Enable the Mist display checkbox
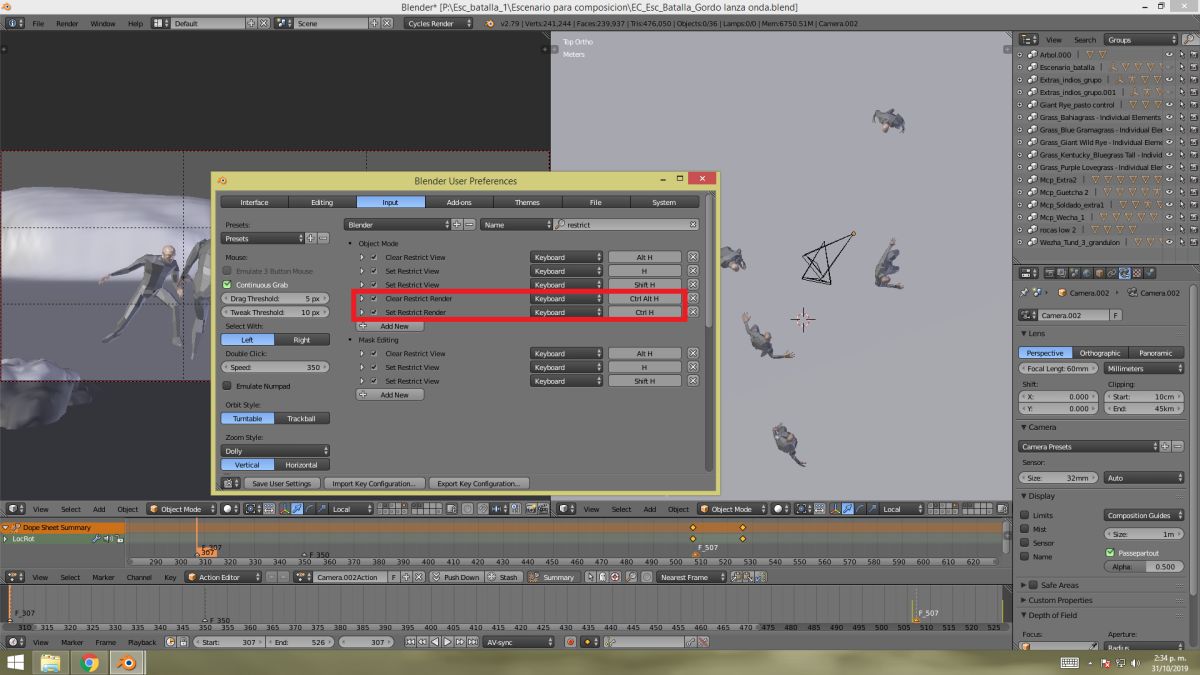 click(1025, 529)
